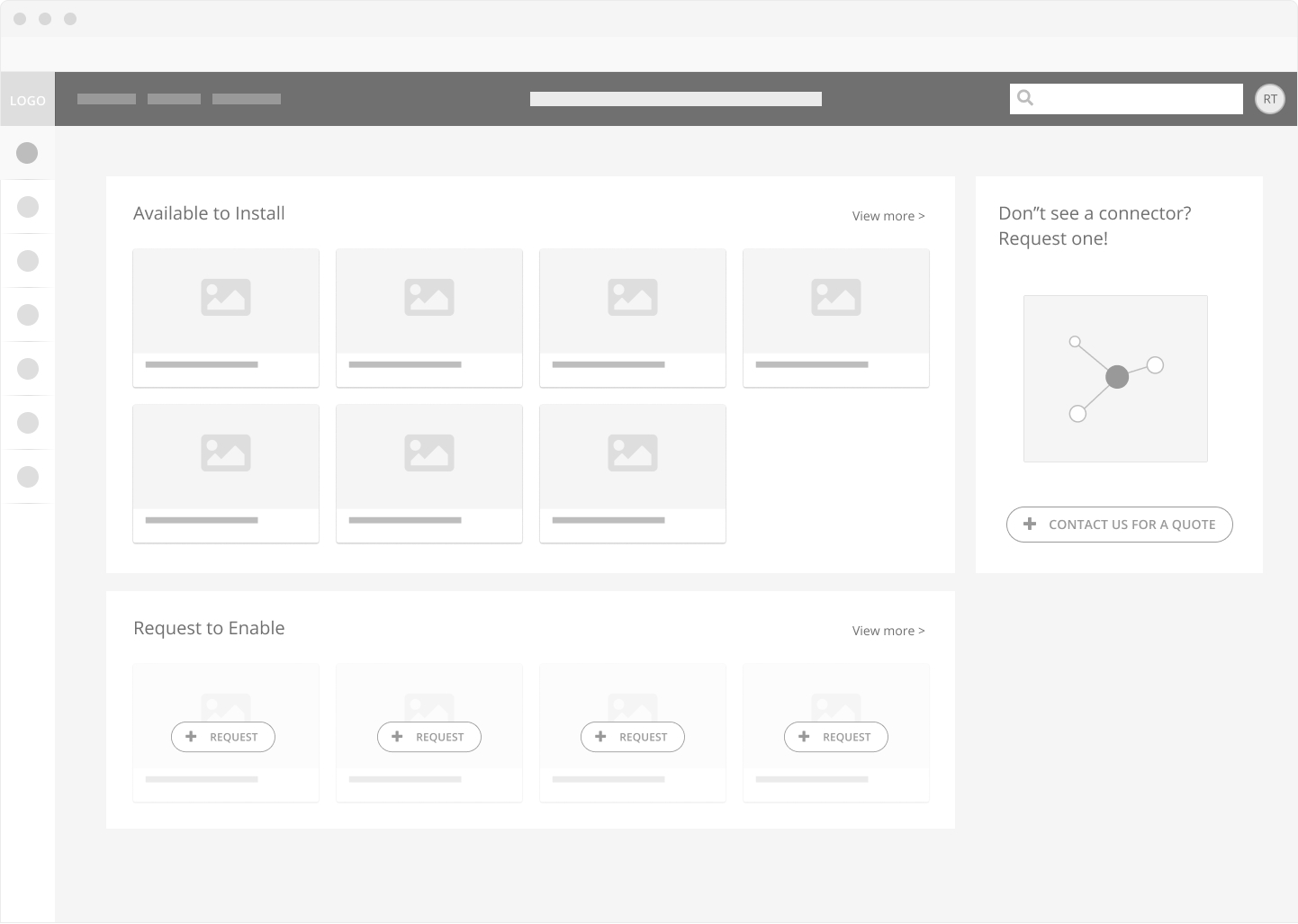The image size is (1298, 924).
Task: Click the RT user avatar circle
Action: pos(1270,99)
